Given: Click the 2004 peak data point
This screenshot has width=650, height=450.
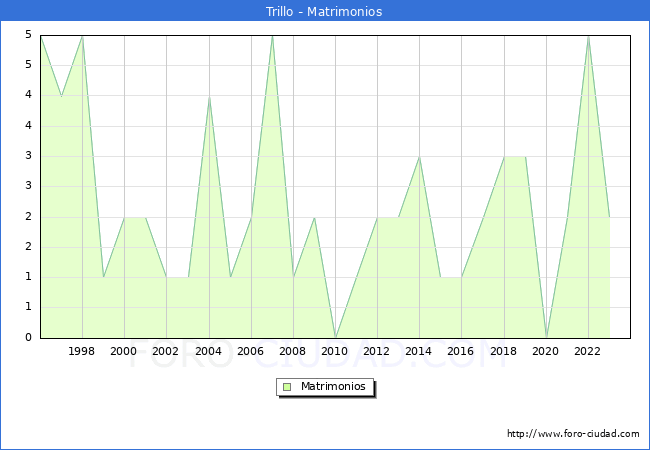Looking at the screenshot, I should click(x=209, y=97).
